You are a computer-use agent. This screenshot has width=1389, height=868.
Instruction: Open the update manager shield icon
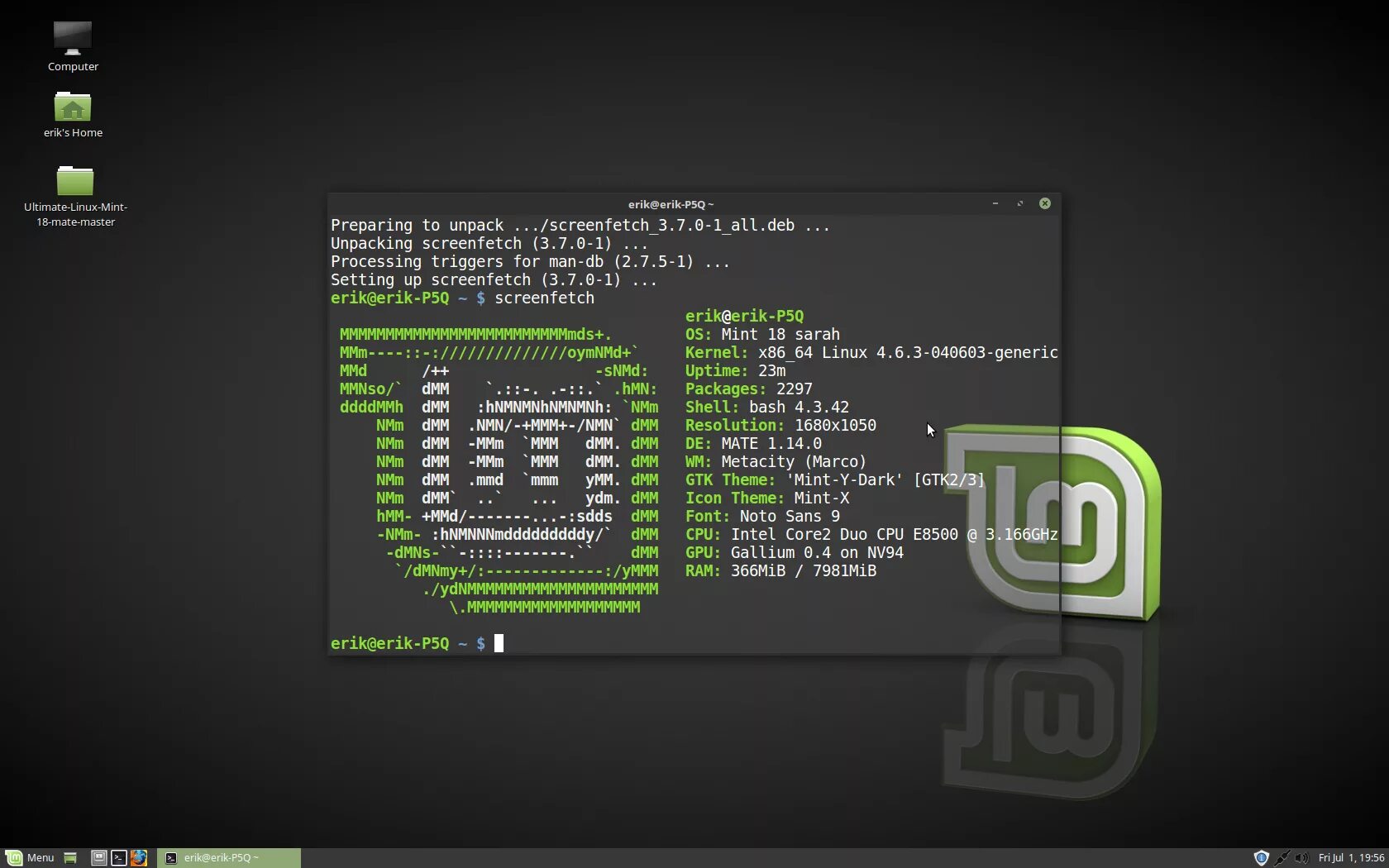click(1261, 858)
